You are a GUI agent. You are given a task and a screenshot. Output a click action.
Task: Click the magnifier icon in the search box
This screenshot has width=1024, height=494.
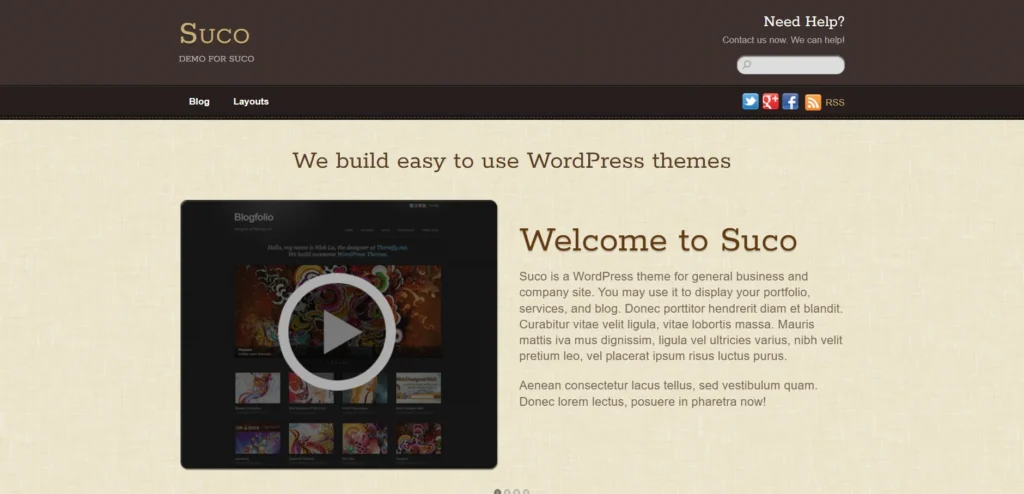click(x=747, y=65)
